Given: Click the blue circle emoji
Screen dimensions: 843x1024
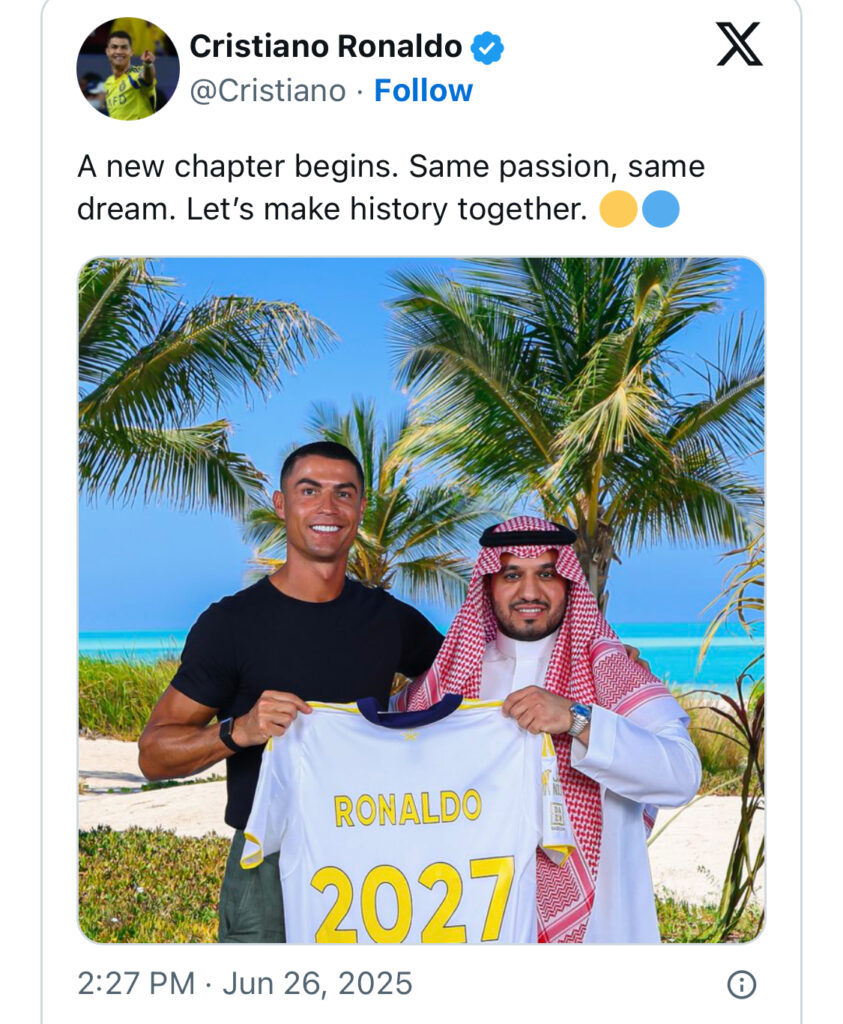Looking at the screenshot, I should point(661,210).
